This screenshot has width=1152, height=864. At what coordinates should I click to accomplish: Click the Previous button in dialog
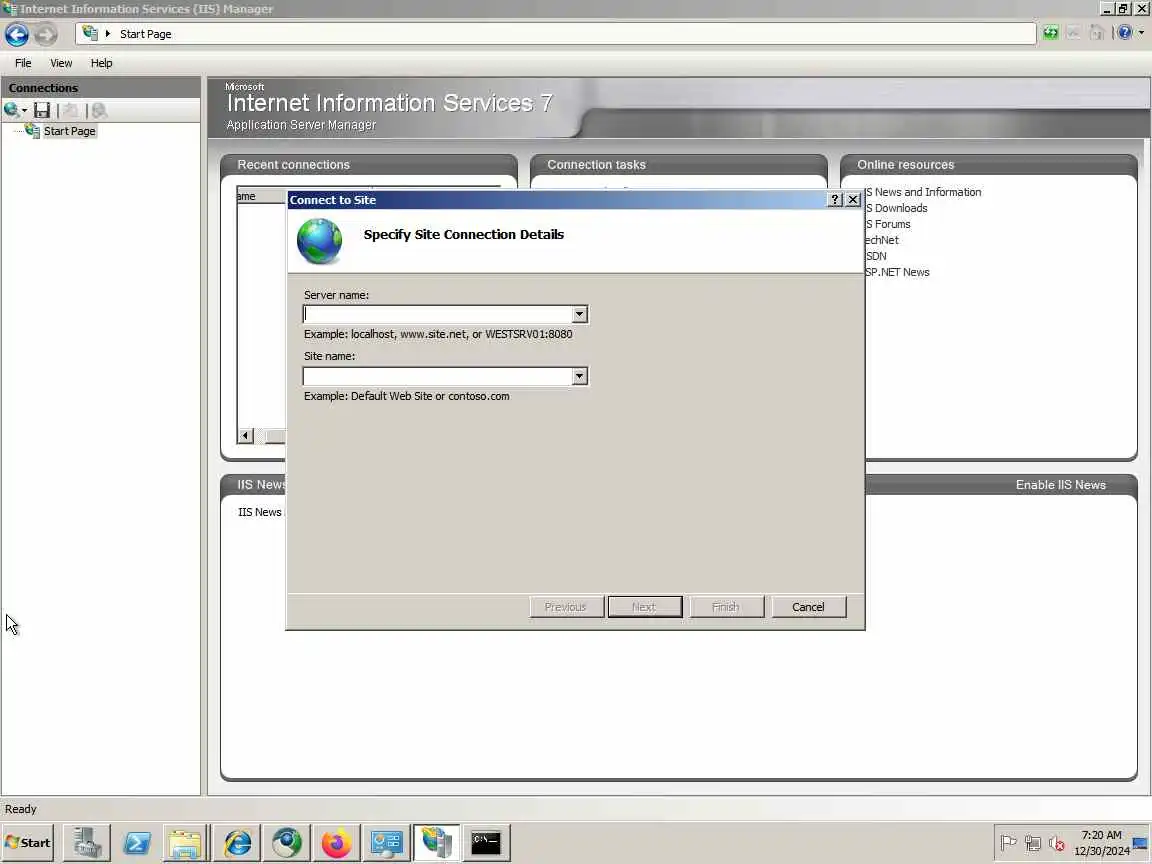click(x=566, y=607)
